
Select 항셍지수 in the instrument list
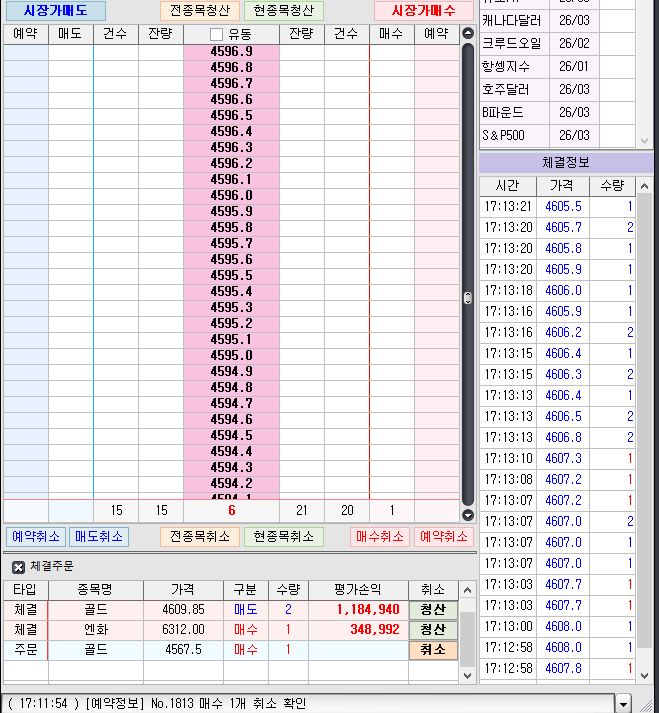506,67
